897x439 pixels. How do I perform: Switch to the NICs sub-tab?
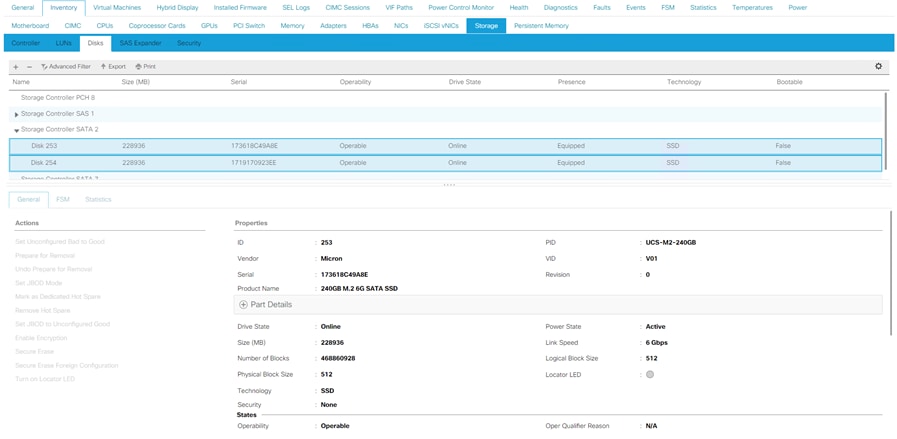401,26
